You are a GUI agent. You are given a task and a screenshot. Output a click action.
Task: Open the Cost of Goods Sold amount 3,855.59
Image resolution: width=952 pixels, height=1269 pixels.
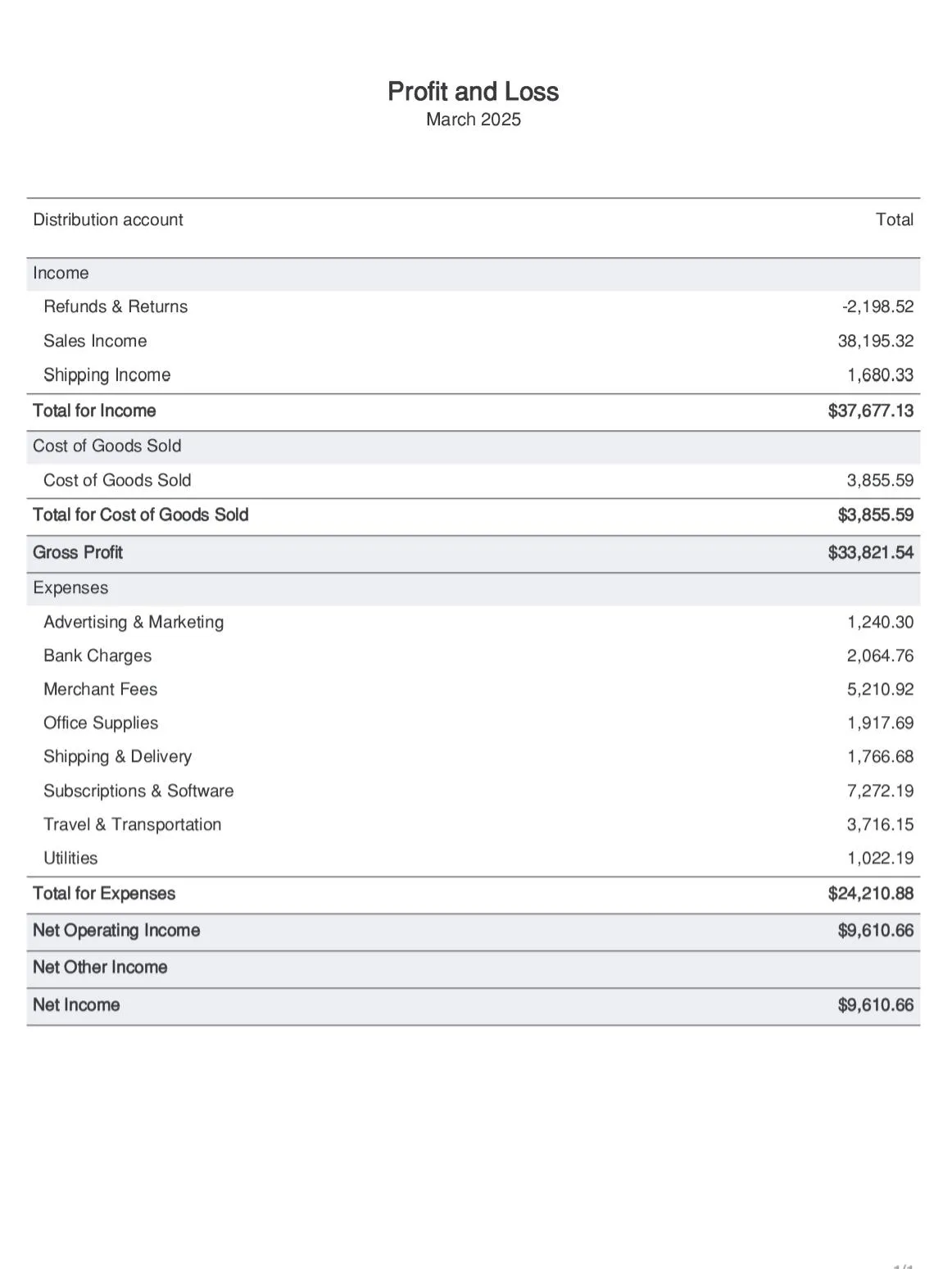(x=880, y=480)
